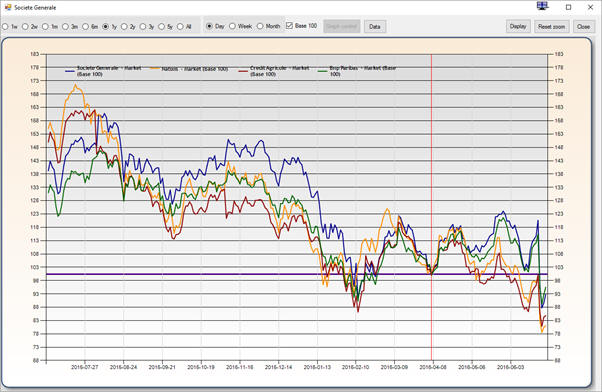Click the Display button

518,26
